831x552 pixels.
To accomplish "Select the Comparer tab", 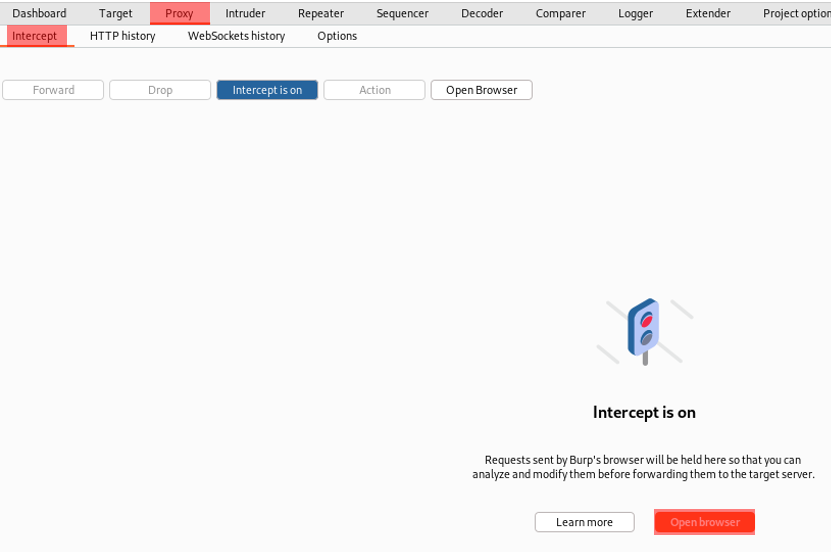I will [x=560, y=13].
